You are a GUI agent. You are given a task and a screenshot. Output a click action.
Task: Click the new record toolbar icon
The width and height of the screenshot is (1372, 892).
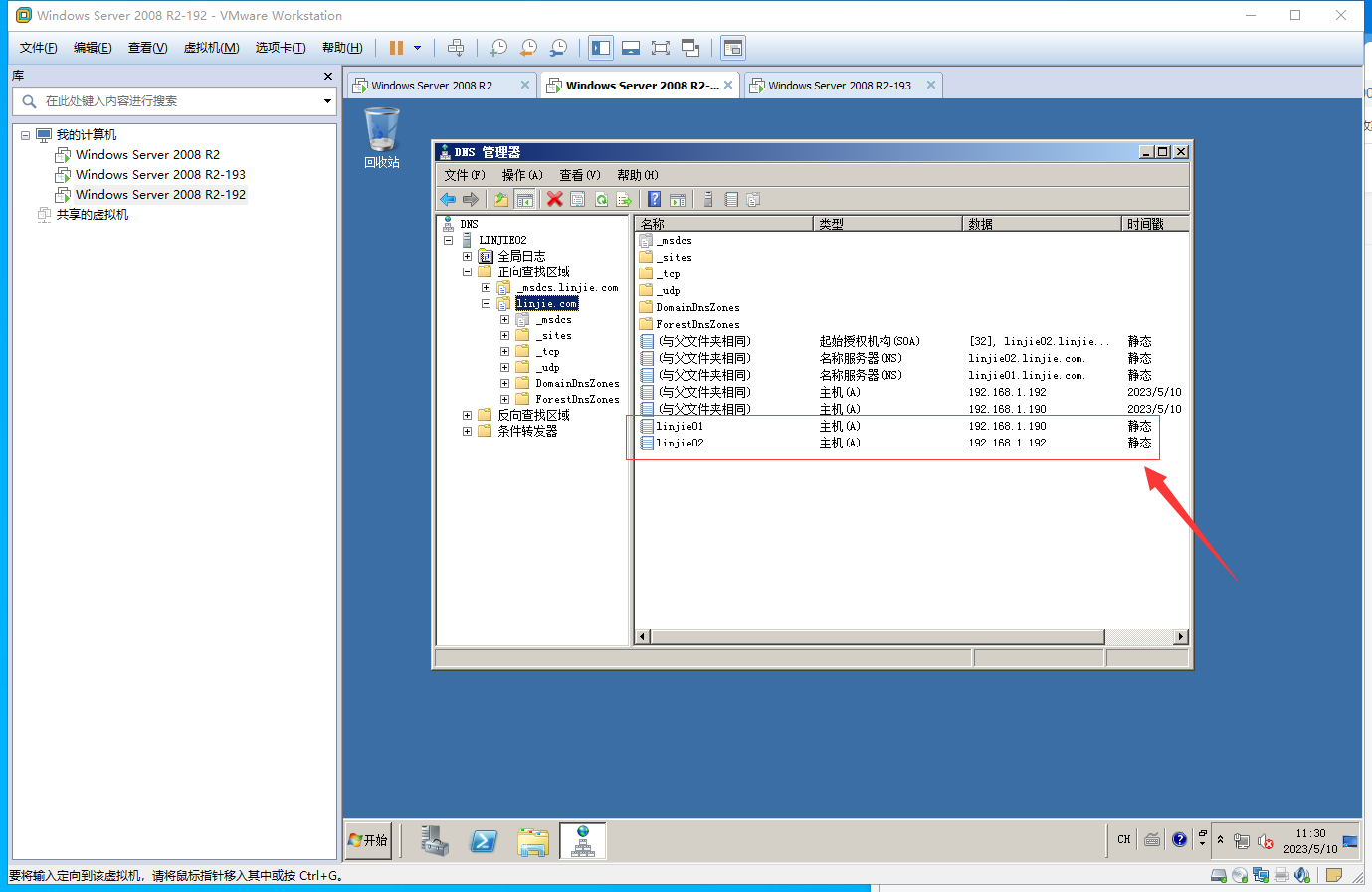(731, 200)
